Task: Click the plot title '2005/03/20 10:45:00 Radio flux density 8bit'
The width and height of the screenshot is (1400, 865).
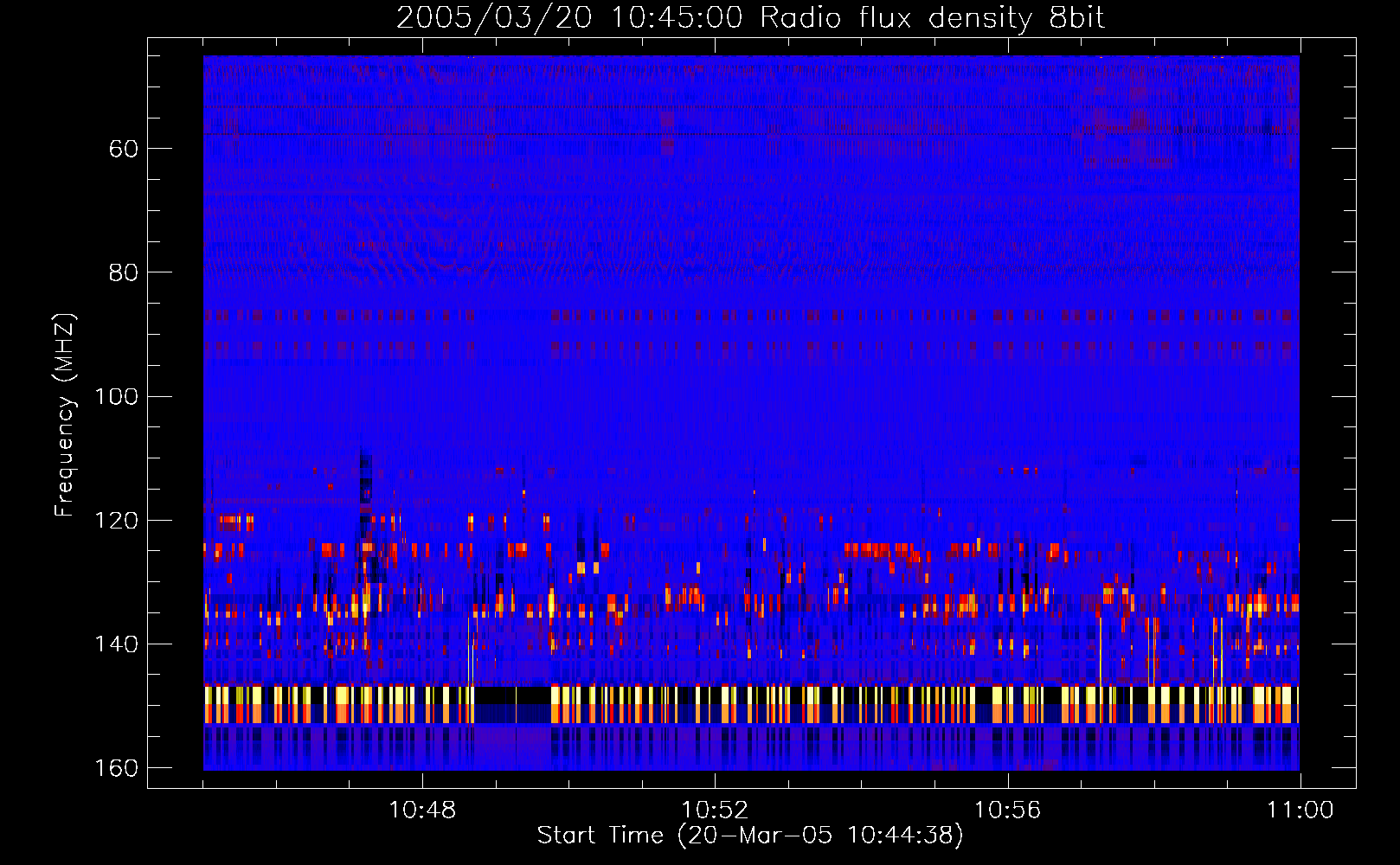Action: point(750,18)
